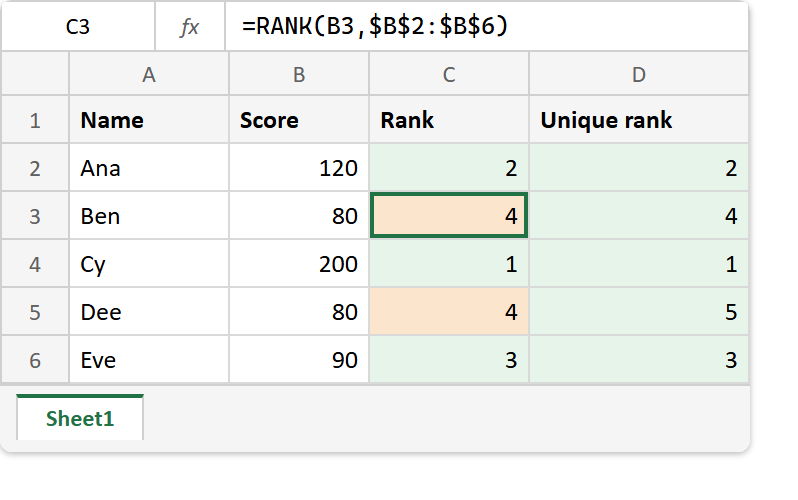Screen dimensions: 798x500
Task: Click Ana's Unique rank cell in column D
Action: pyautogui.click(x=639, y=168)
